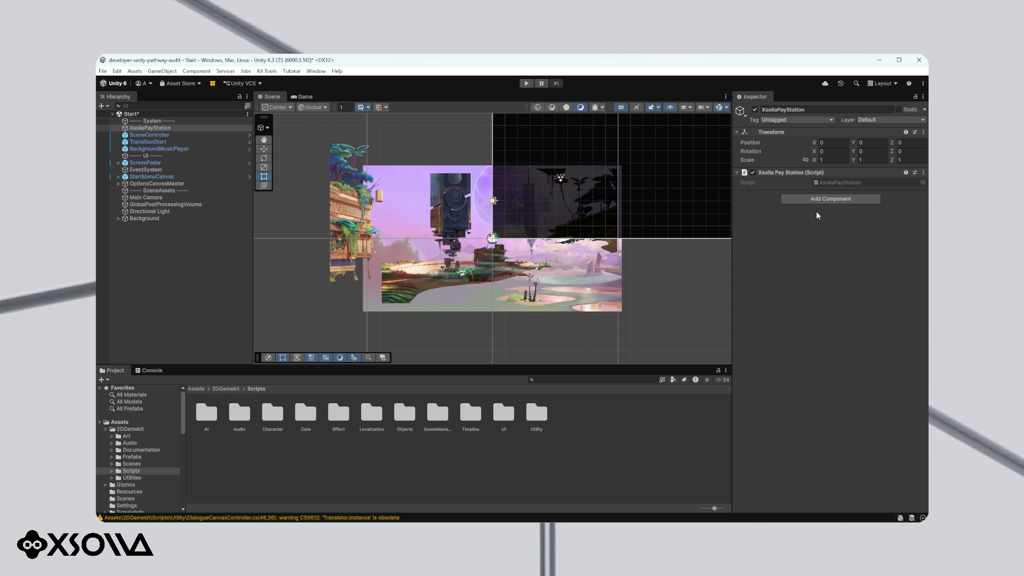Toggle 2D view mode in Scene
Viewport: 1024px width, 576px height.
tap(620, 107)
